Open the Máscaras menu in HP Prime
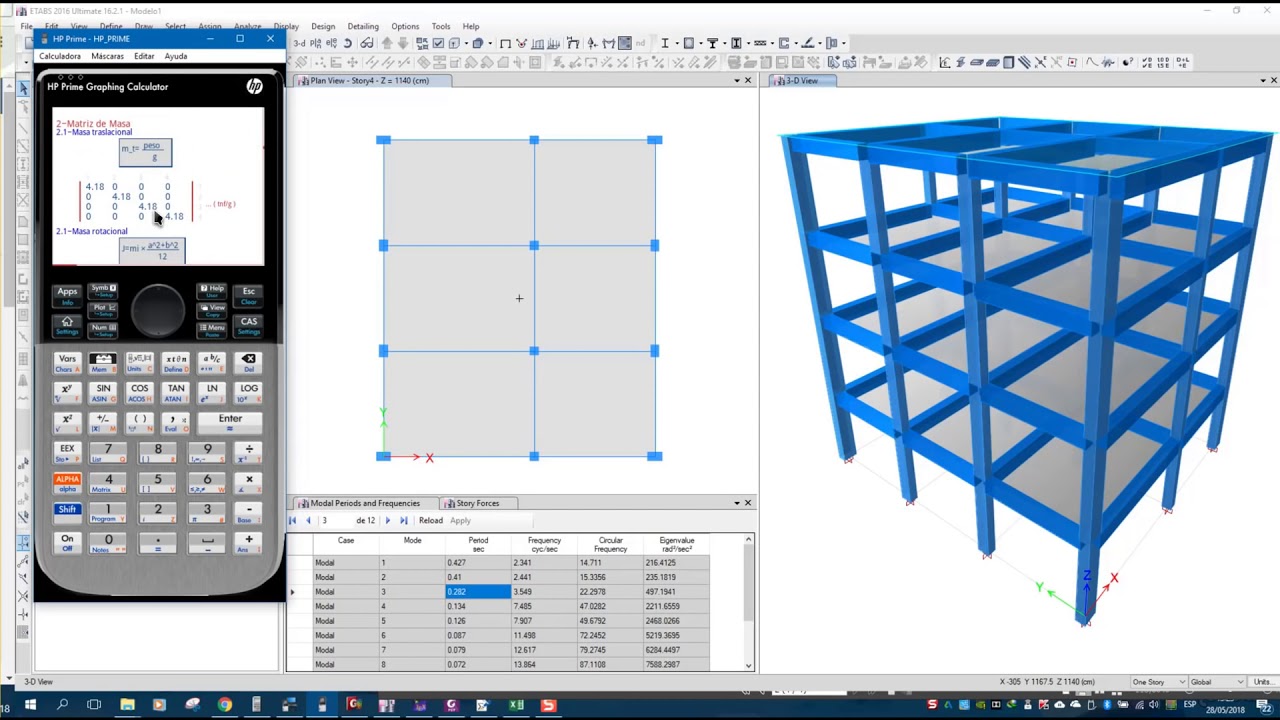Screen dimensions: 1280x720 pos(107,56)
